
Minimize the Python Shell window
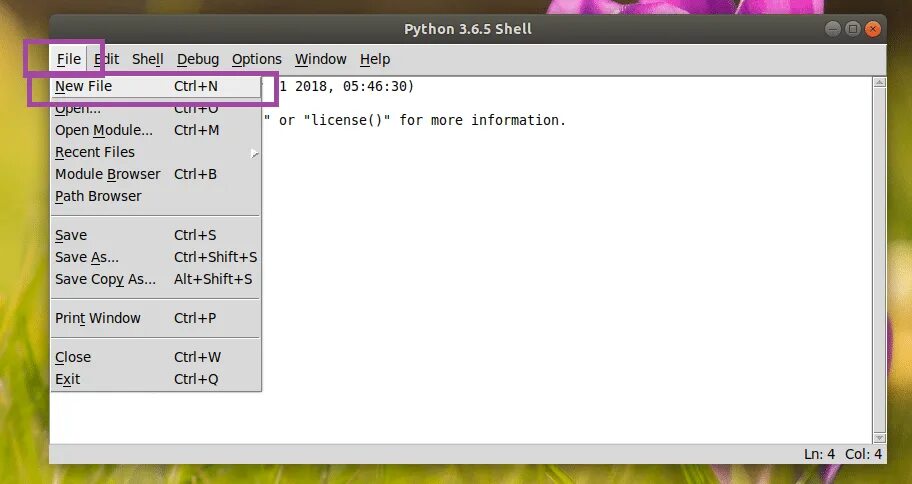[x=833, y=29]
